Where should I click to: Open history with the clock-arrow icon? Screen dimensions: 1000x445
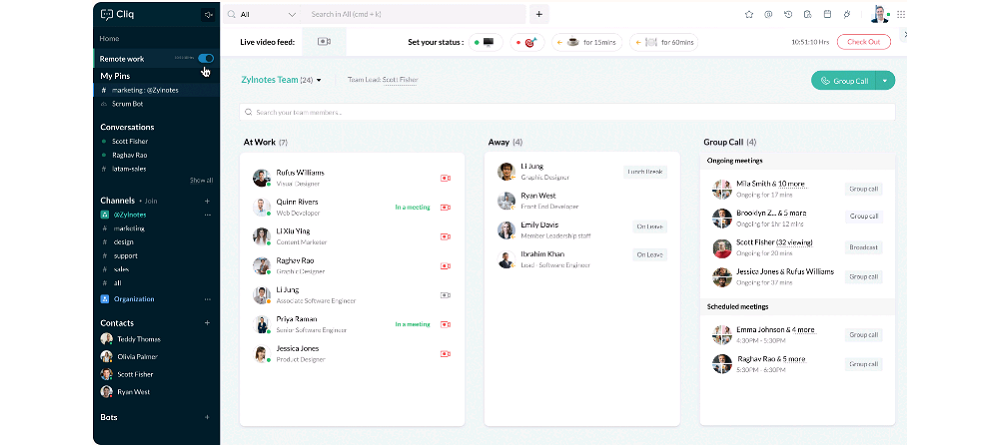tap(788, 14)
